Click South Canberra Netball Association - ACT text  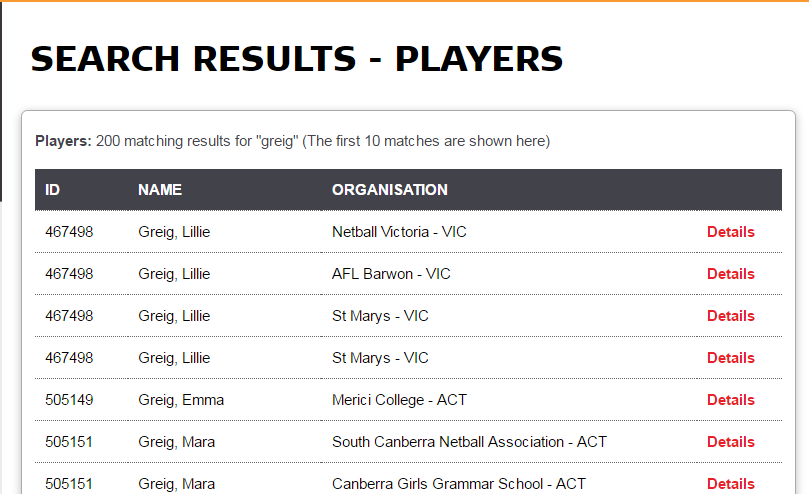470,442
